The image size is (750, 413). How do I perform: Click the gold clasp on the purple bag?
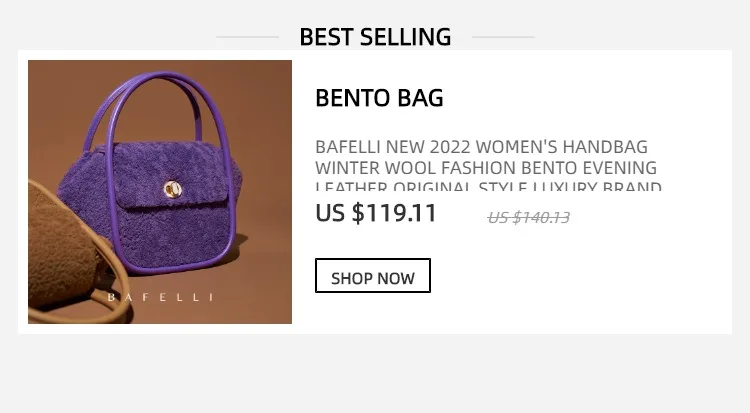coord(173,190)
